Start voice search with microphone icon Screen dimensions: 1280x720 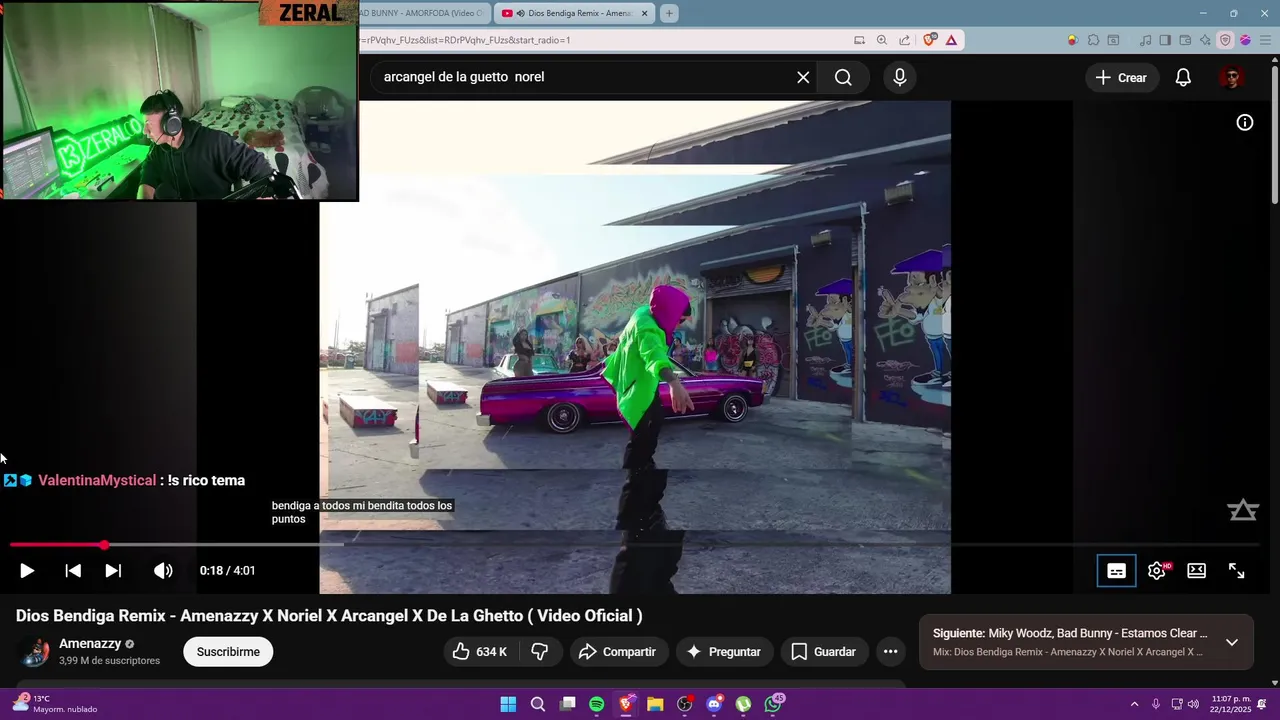coord(900,77)
